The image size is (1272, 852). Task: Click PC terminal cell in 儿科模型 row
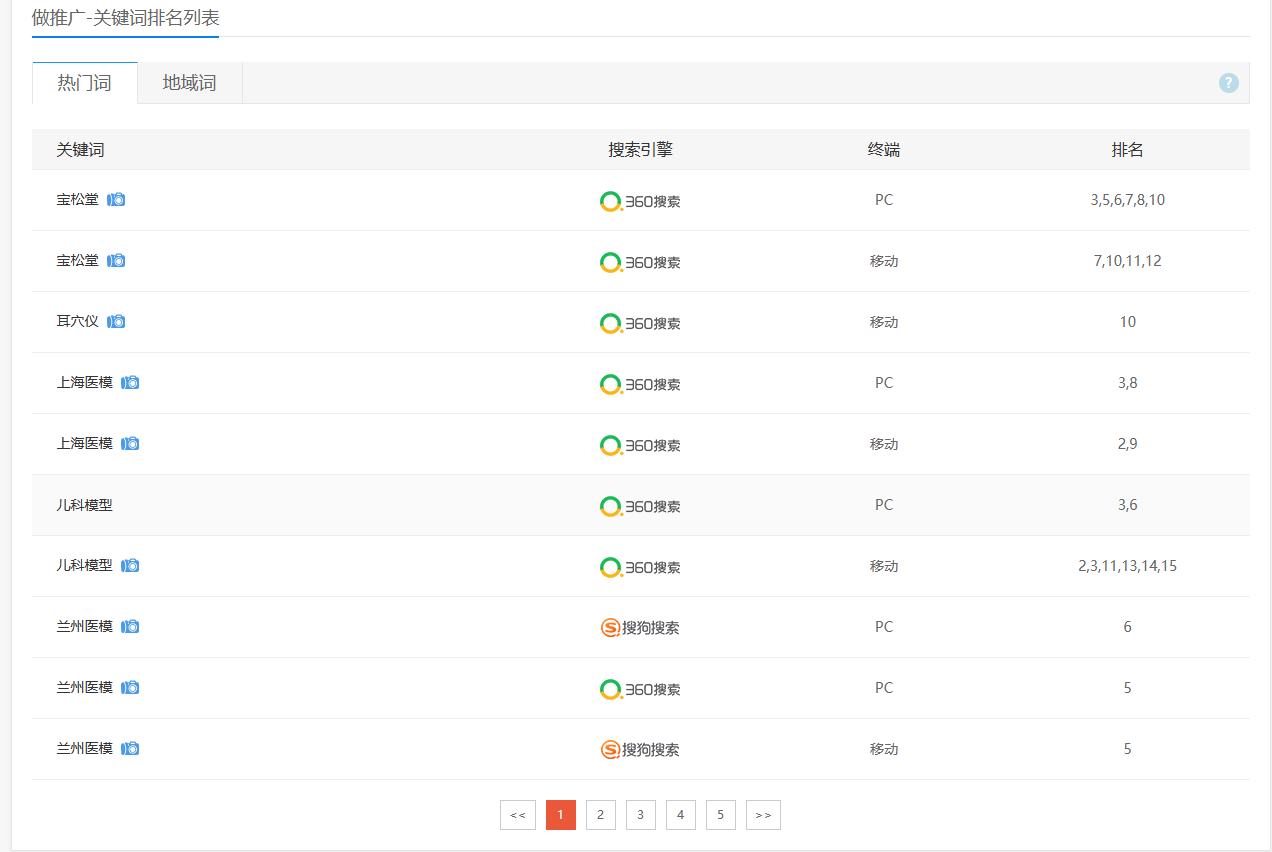click(884, 505)
